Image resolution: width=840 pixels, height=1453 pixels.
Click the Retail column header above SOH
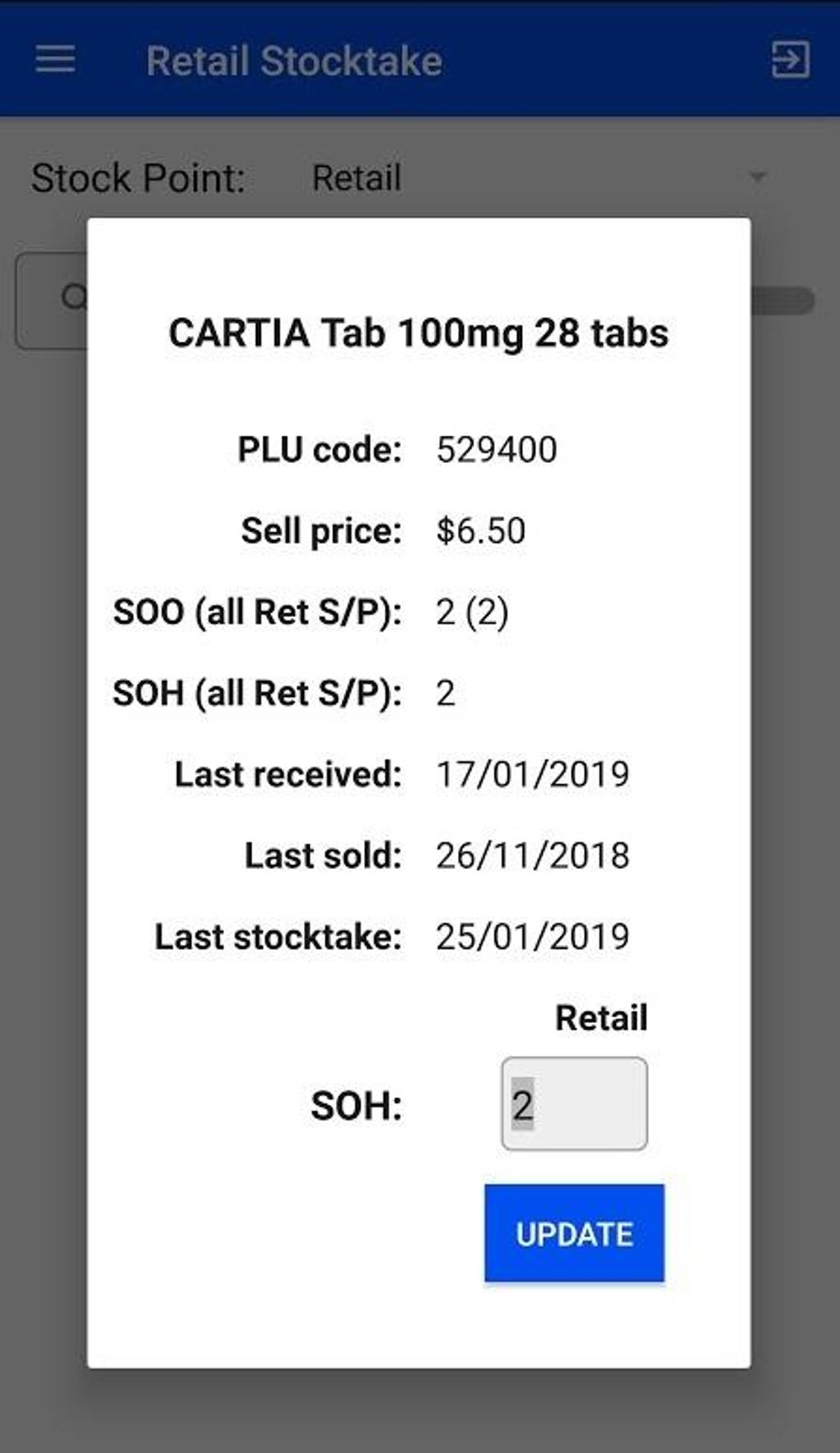(601, 1018)
